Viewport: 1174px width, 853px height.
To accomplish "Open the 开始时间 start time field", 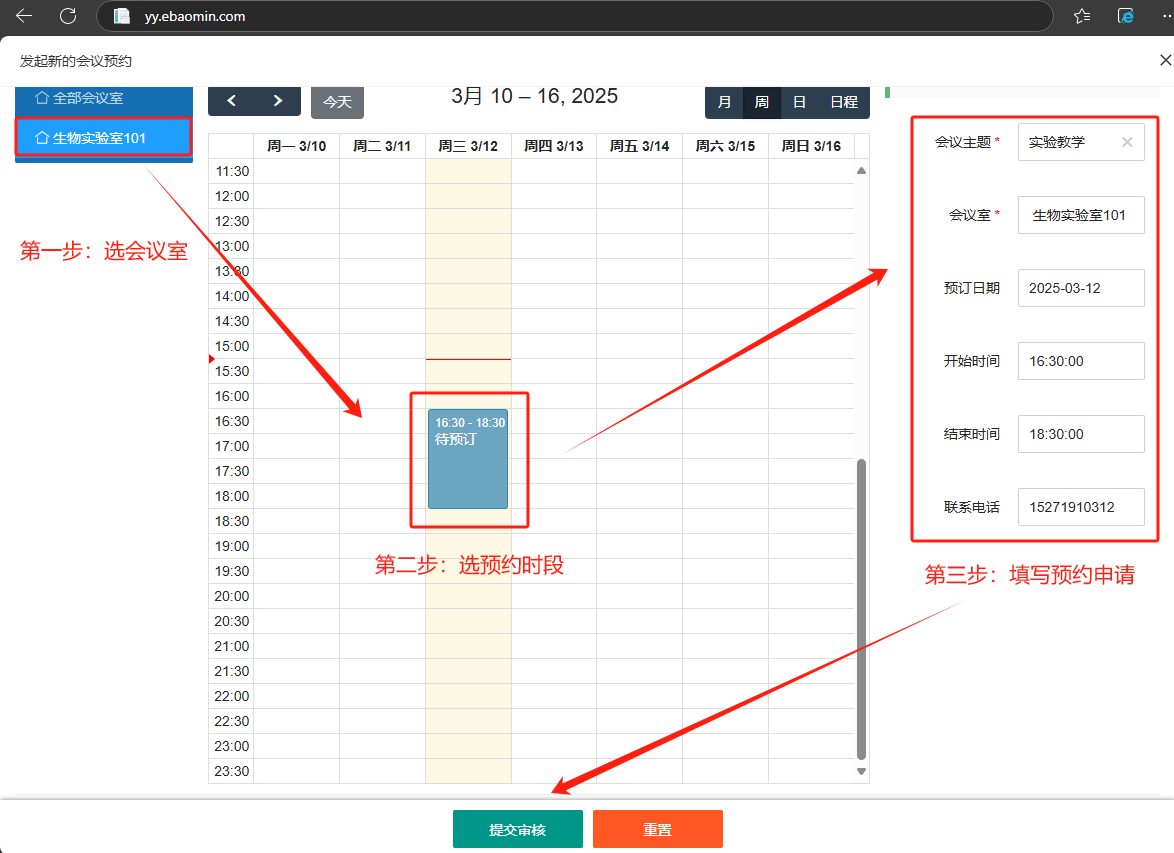I will [1080, 361].
